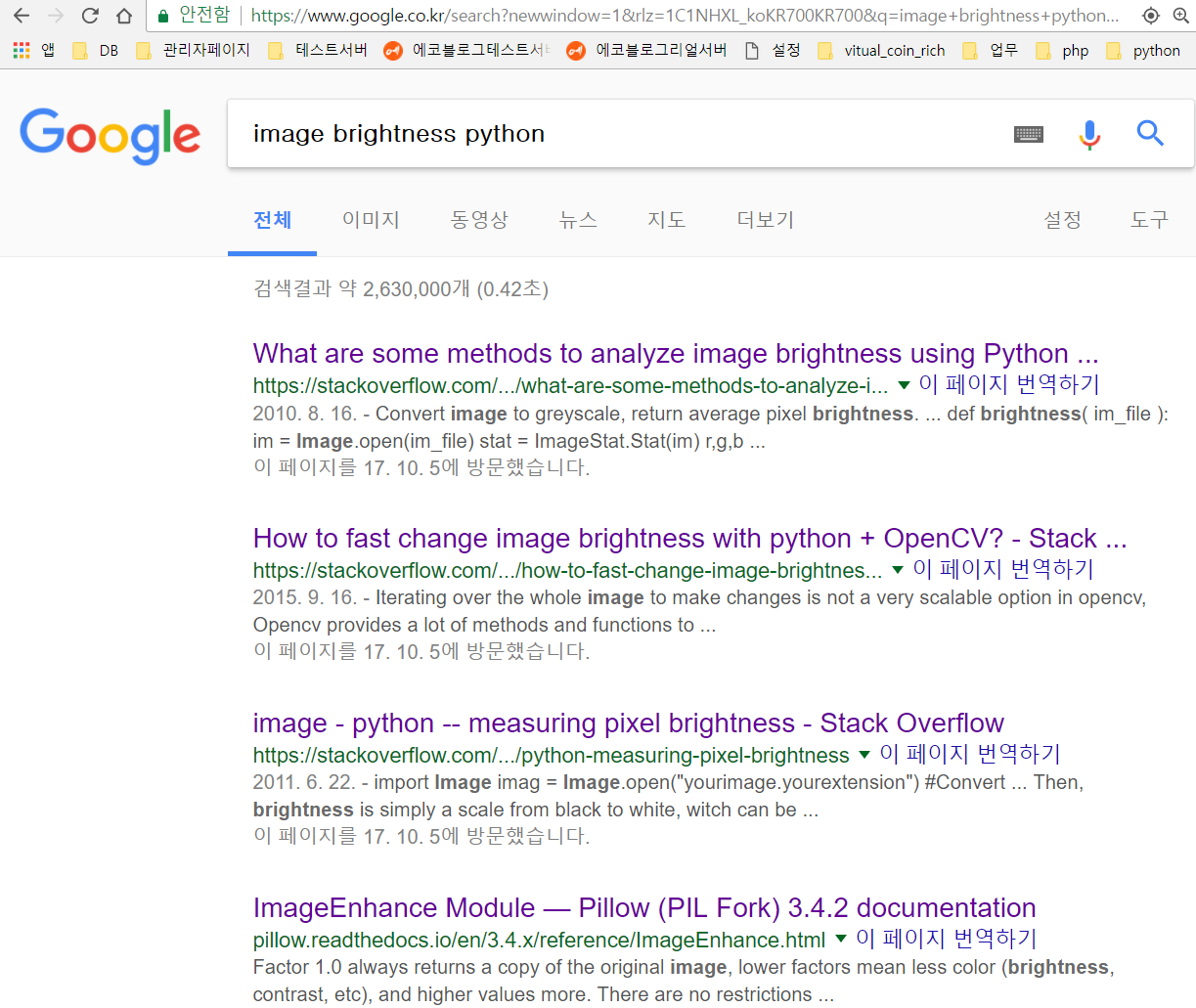1196x1008 pixels.
Task: Translate the Pillow ImageEnhance result page
Action: click(946, 939)
